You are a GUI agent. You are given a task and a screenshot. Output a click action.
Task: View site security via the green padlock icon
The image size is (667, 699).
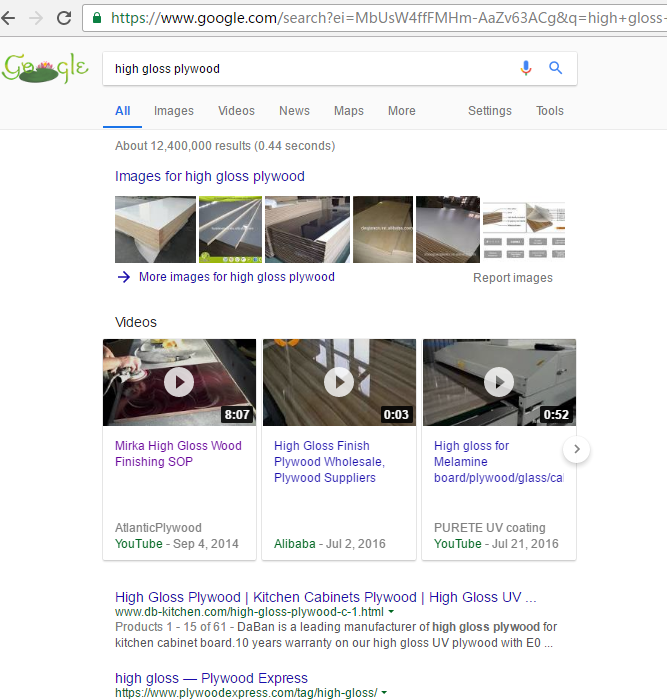pyautogui.click(x=97, y=18)
